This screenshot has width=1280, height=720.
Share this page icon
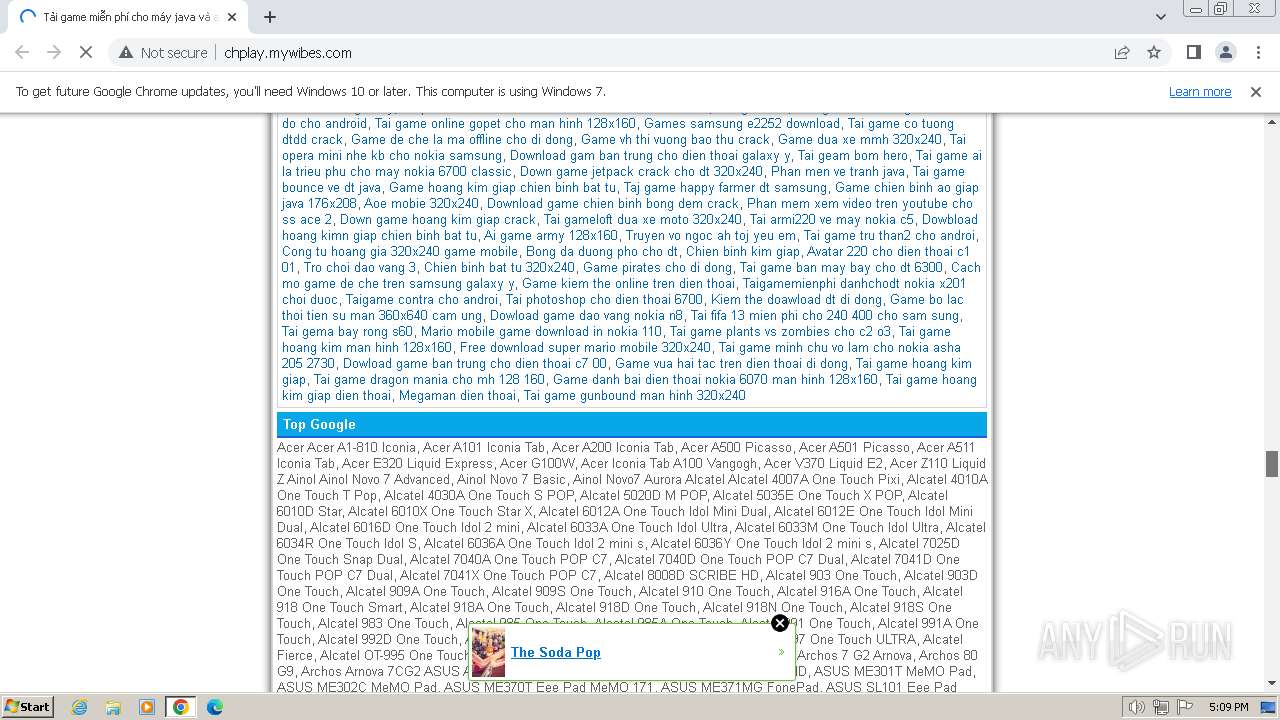[1122, 53]
